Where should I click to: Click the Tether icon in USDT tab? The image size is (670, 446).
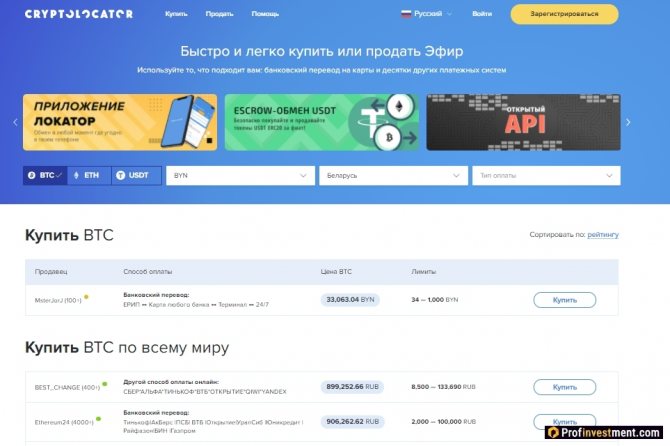(120, 175)
